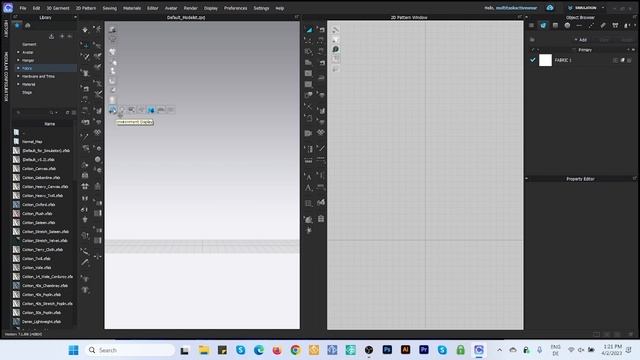Open Premiere Pro from the taskbar
Screen dimensions: 640x360
point(424,350)
